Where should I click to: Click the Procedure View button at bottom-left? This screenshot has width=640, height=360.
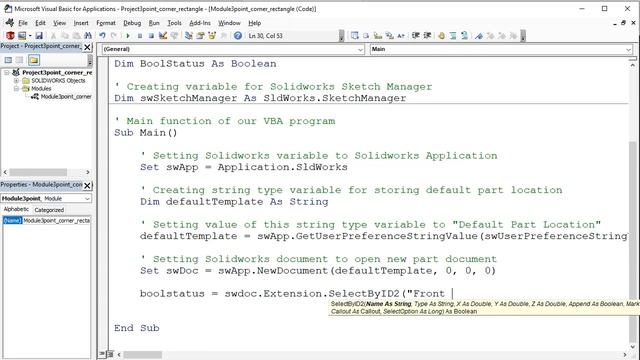[x=102, y=354]
